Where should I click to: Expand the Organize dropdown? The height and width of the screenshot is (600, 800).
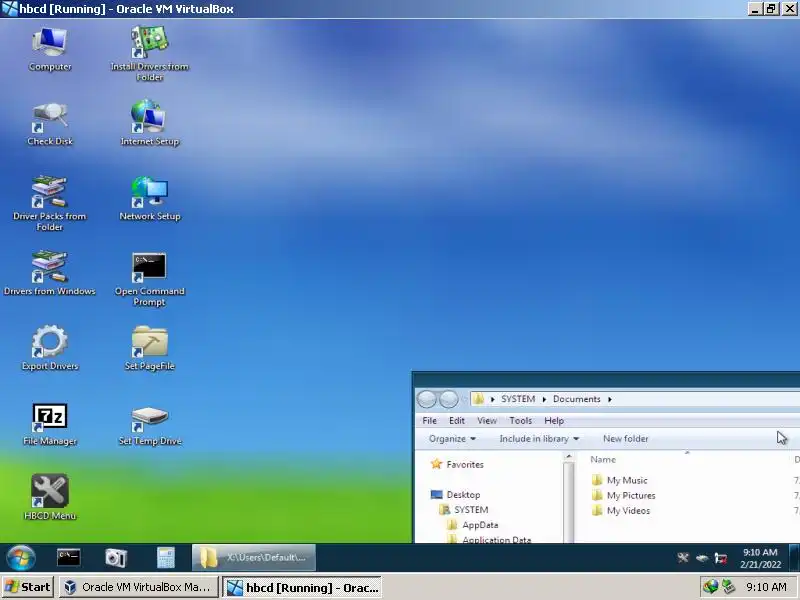[x=452, y=439]
